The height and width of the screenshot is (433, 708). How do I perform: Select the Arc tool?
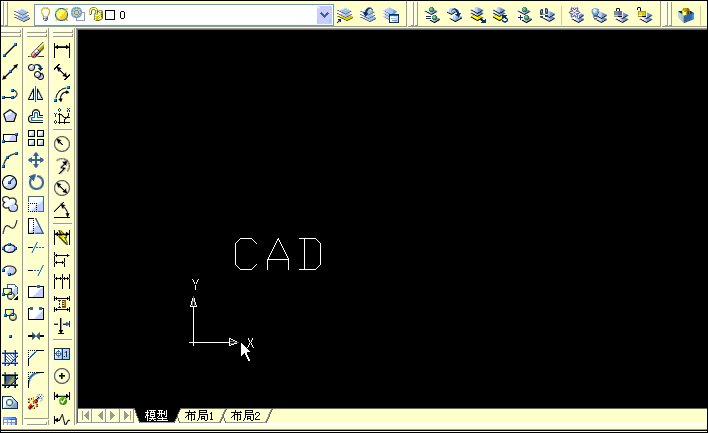click(10, 160)
